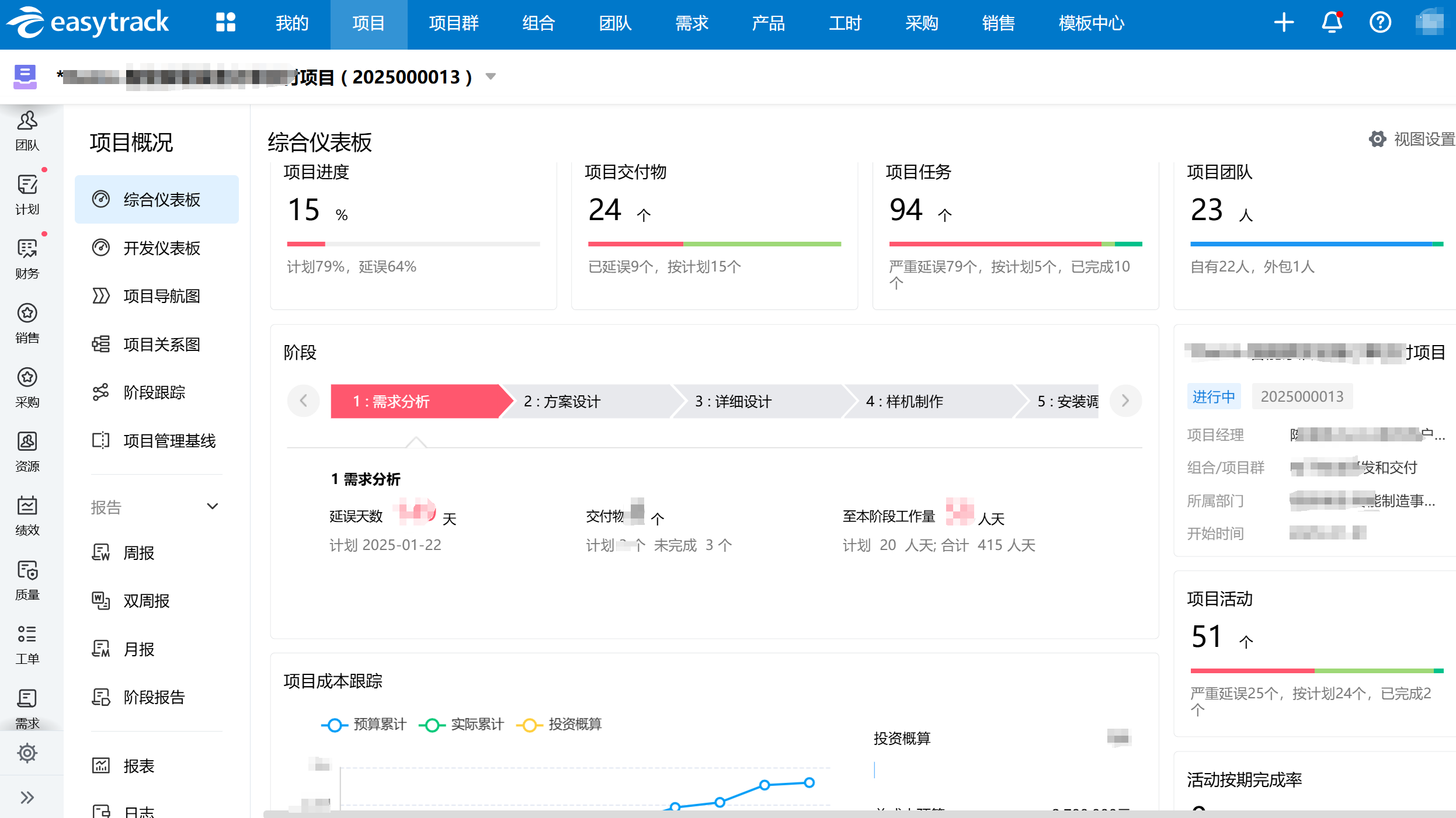The height and width of the screenshot is (818, 1456).
Task: Toggle the 预算累计 legend series
Action: tap(364, 725)
